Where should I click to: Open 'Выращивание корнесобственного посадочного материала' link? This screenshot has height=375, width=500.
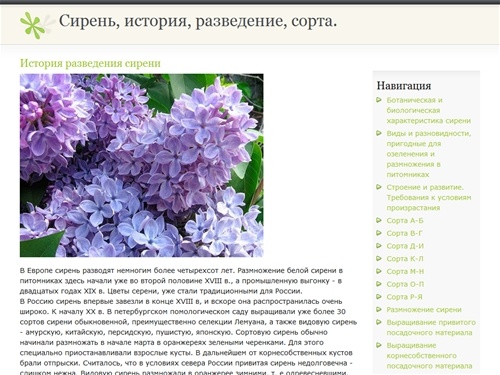(x=429, y=356)
